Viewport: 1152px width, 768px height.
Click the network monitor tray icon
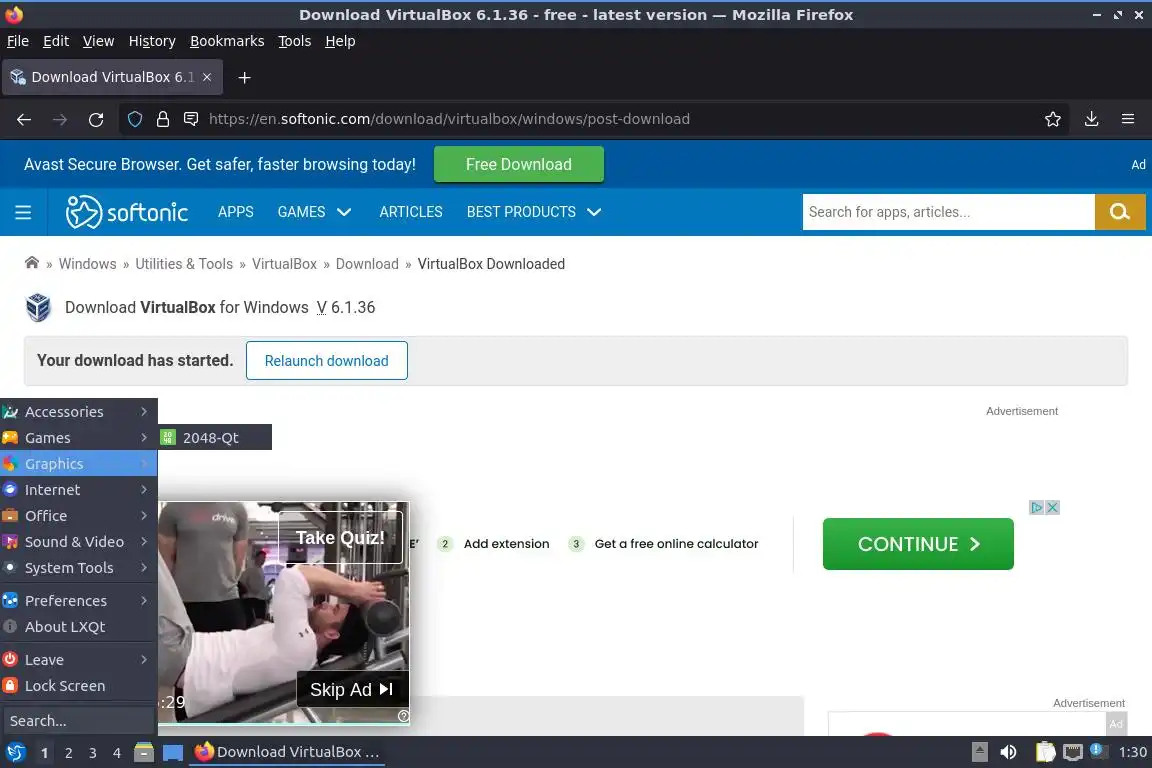pos(1073,752)
